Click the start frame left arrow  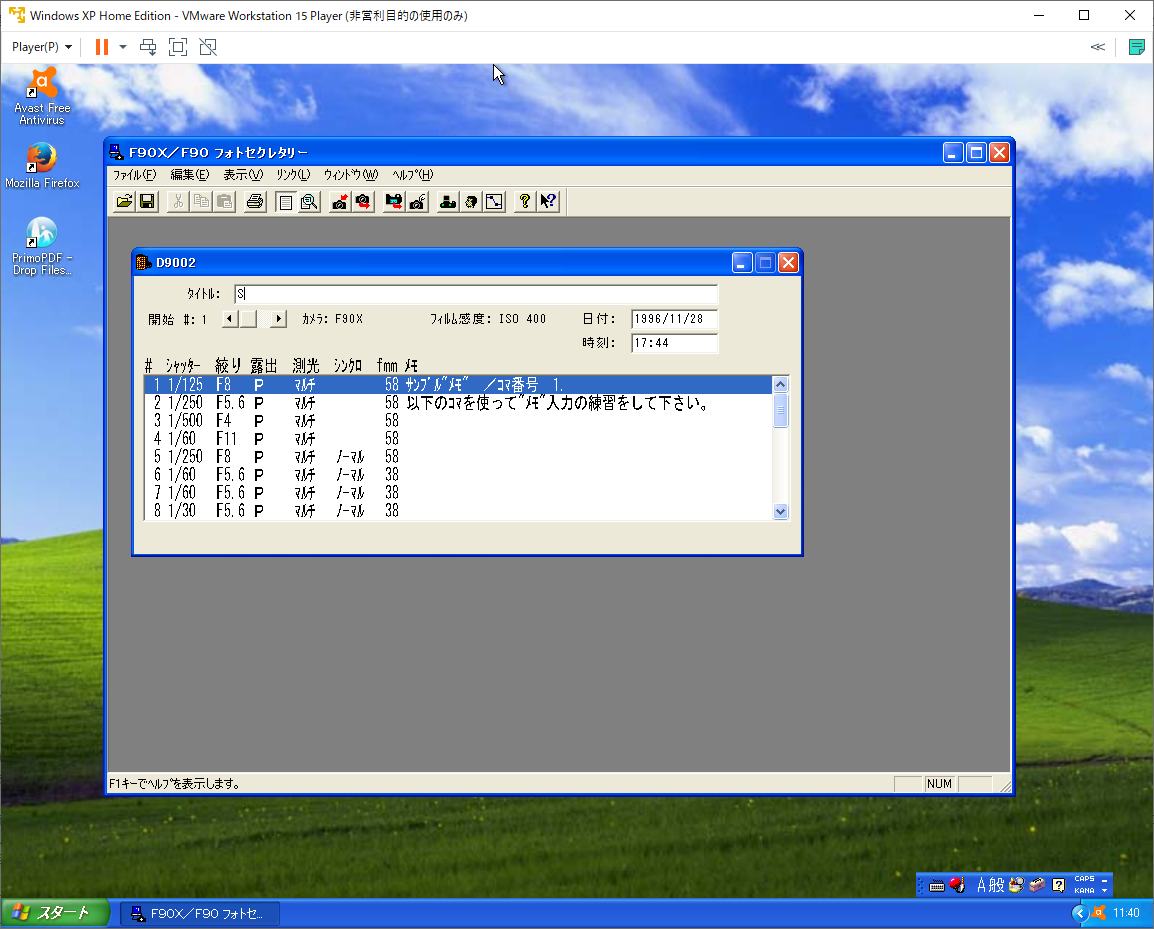point(229,319)
